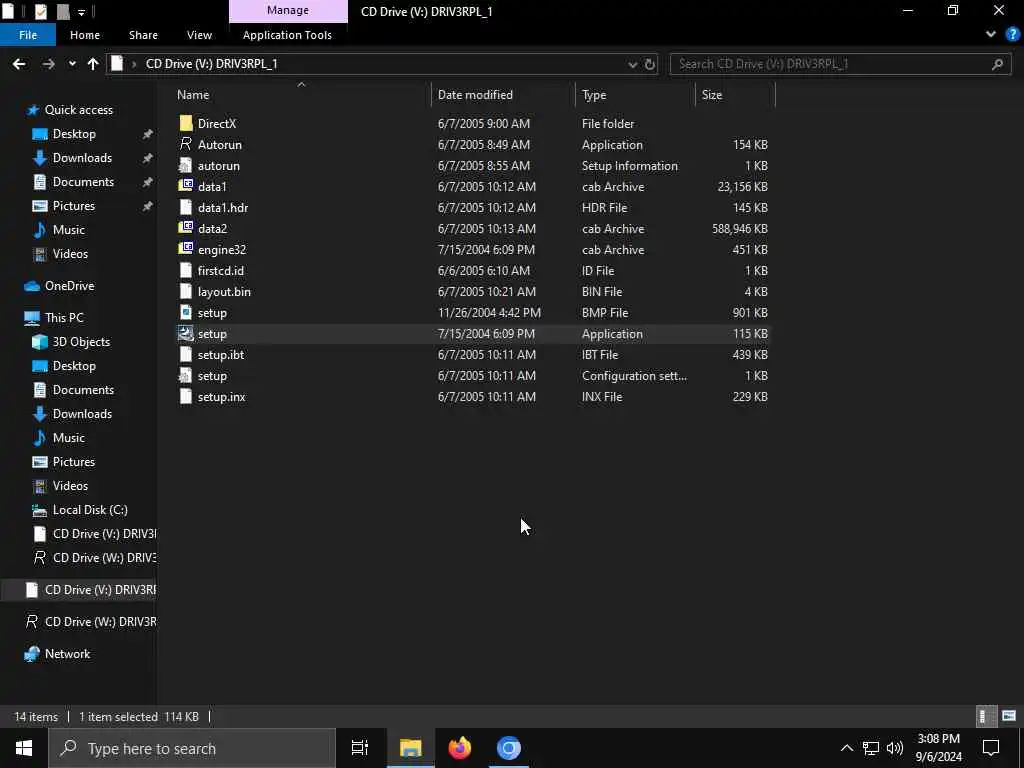This screenshot has width=1024, height=768.
Task: Open the quick access toolbar customize dropdown
Action: 81,12
